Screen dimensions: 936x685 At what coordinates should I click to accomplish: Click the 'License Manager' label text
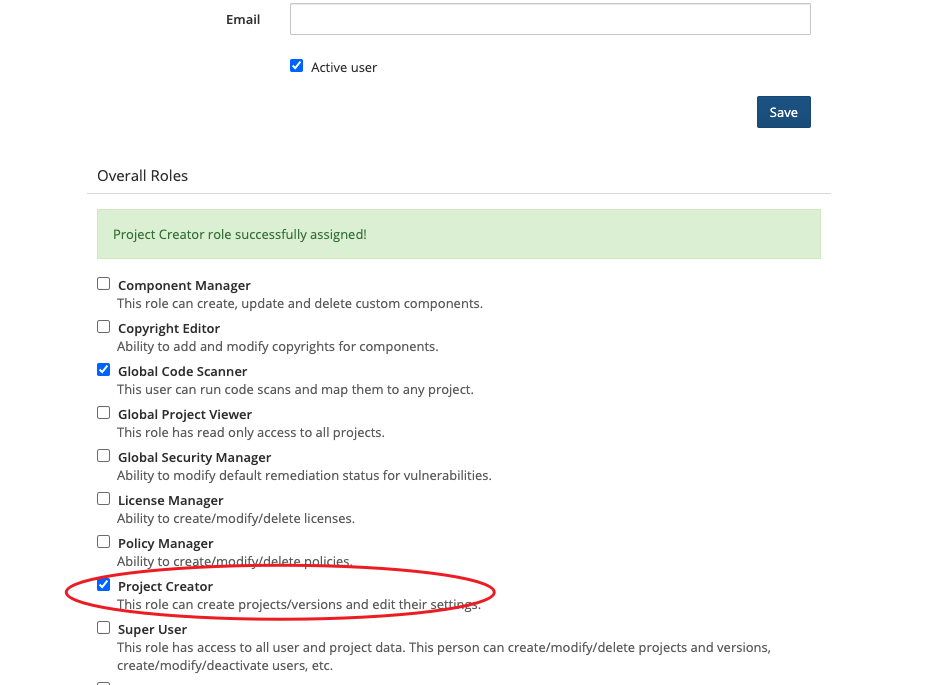tap(170, 500)
